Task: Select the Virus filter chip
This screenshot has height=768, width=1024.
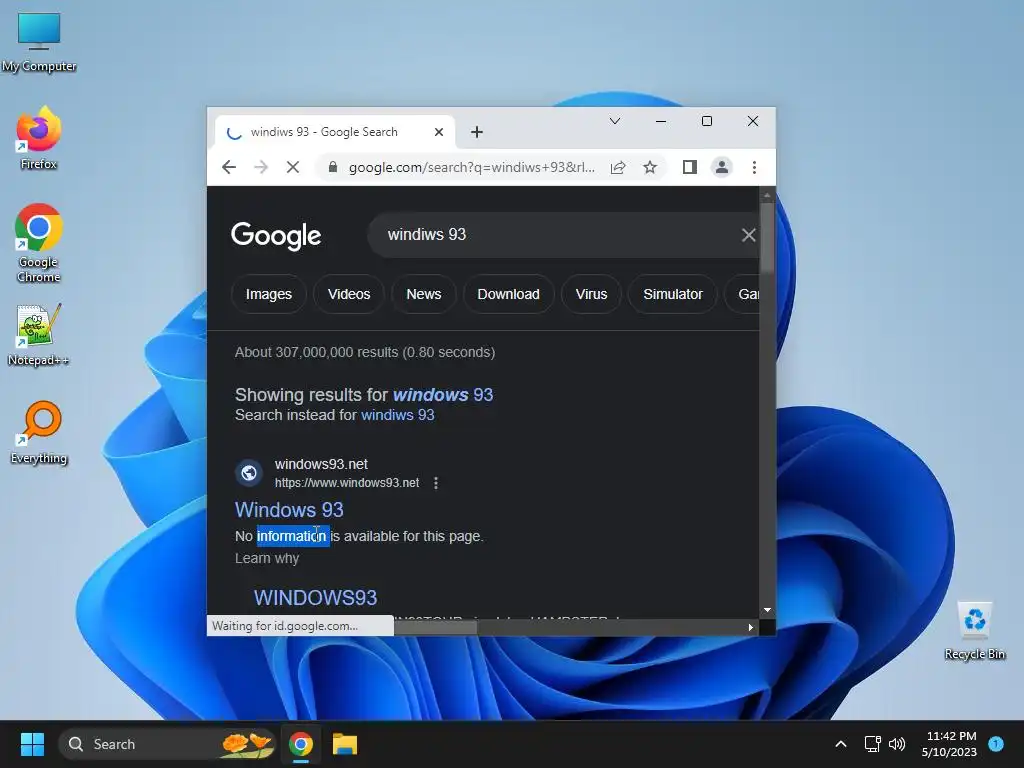Action: click(x=591, y=295)
